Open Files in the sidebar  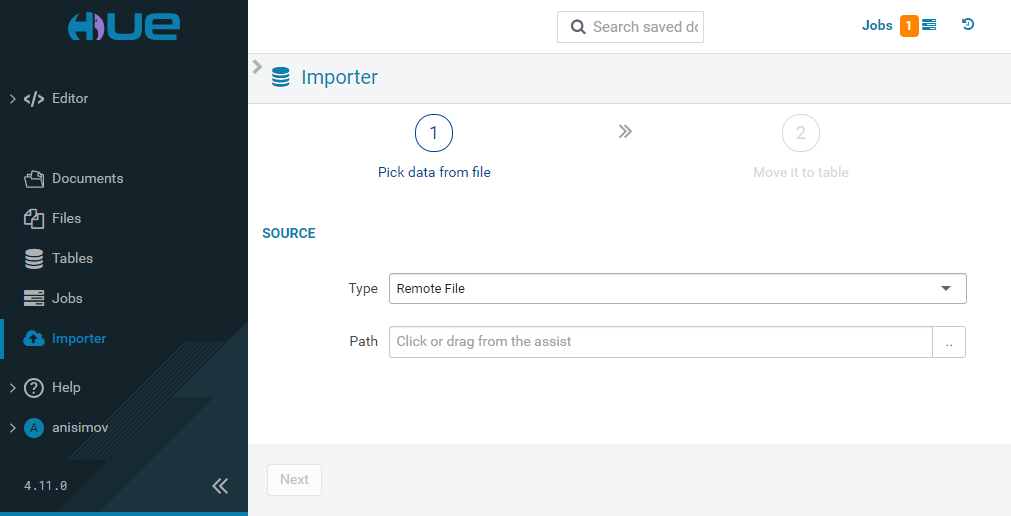[x=66, y=219]
